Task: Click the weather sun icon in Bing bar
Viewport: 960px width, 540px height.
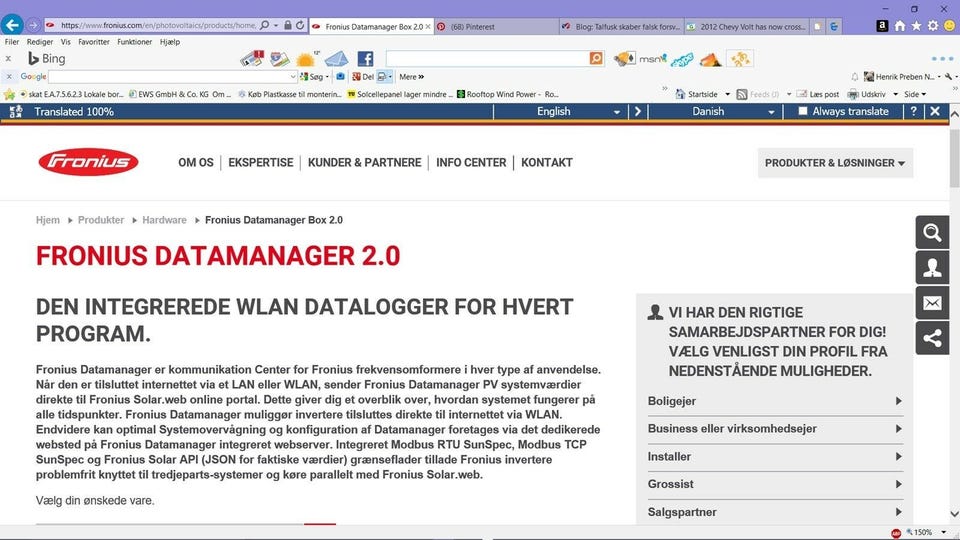Action: [x=305, y=59]
